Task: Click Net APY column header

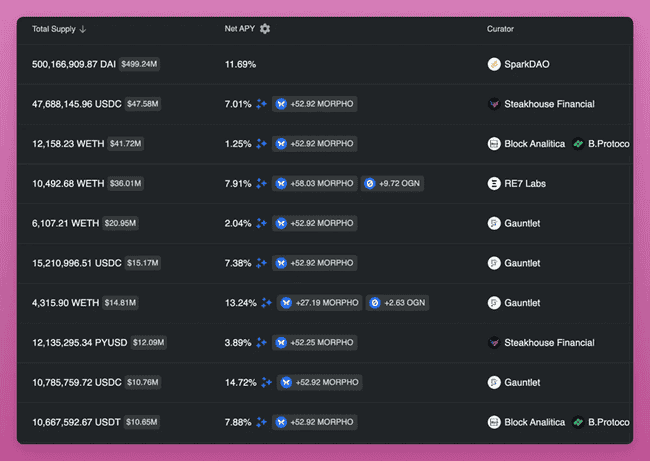Action: pyautogui.click(x=240, y=29)
